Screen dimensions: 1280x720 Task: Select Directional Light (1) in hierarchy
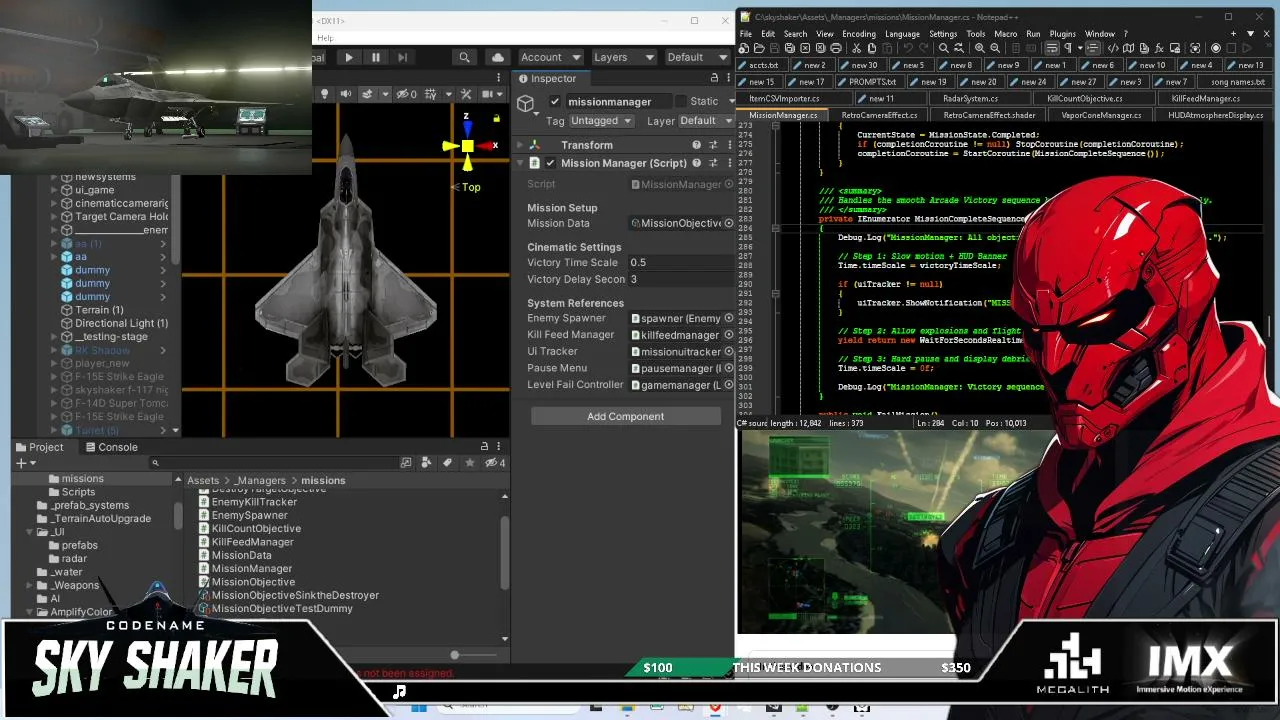[121, 324]
